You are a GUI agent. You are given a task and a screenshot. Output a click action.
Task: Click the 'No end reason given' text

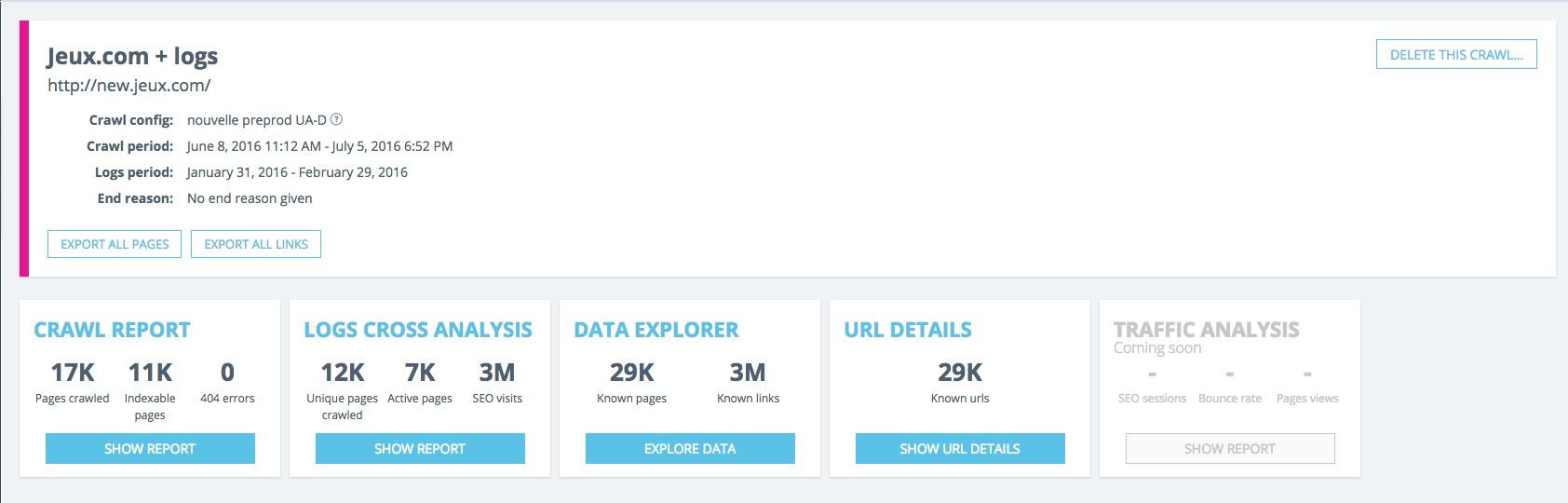point(250,198)
